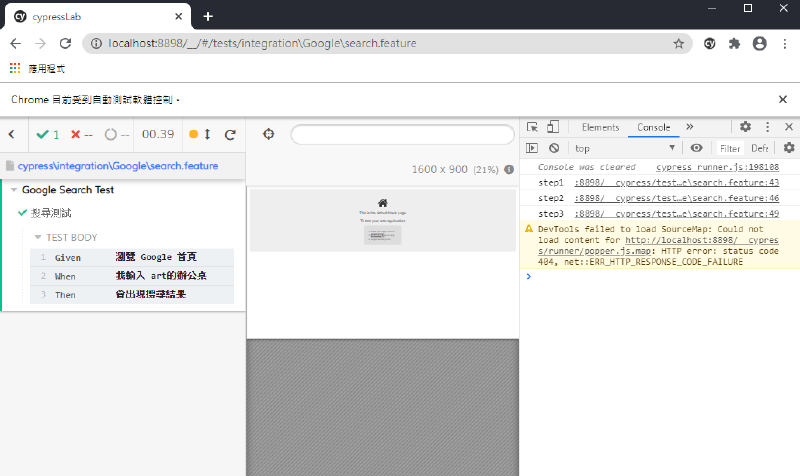
Task: Collapse the Google Search Test suite
Action: (x=14, y=190)
